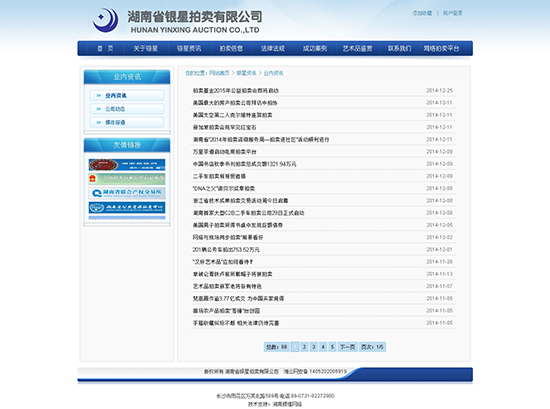Click 网站首页 in the breadcrumb path

(x=219, y=73)
